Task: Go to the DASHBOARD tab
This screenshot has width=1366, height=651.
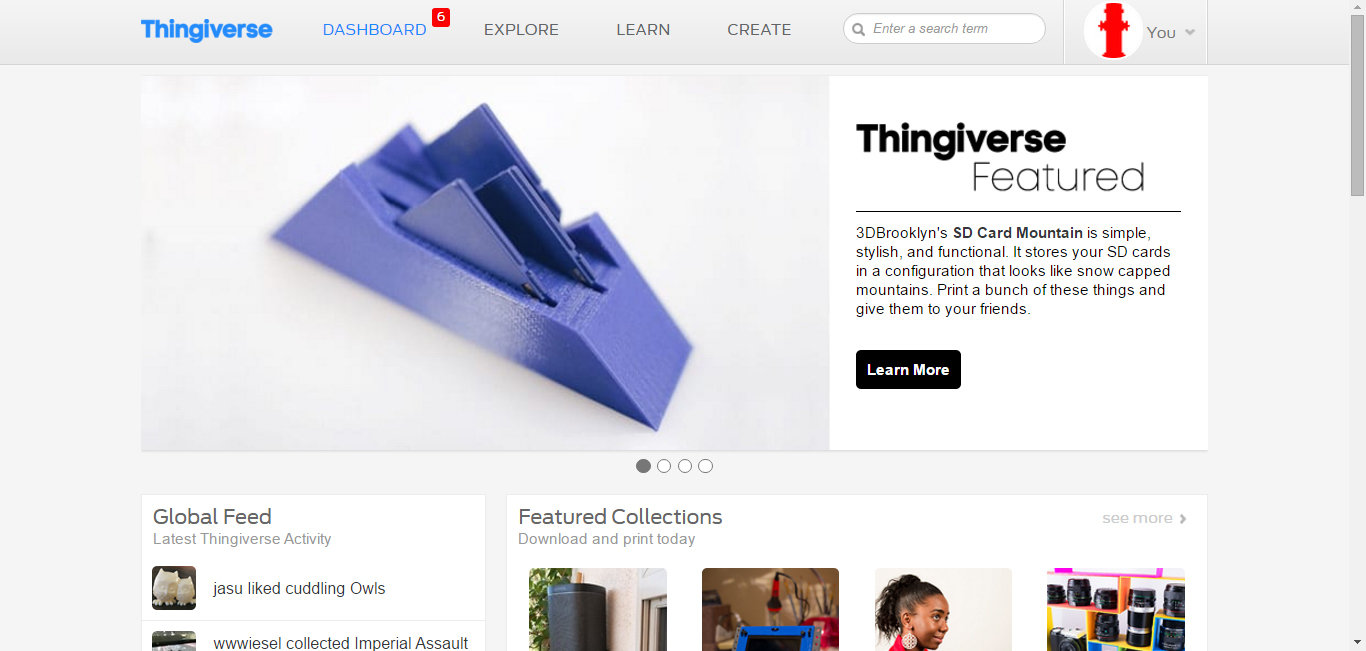Action: [x=374, y=30]
